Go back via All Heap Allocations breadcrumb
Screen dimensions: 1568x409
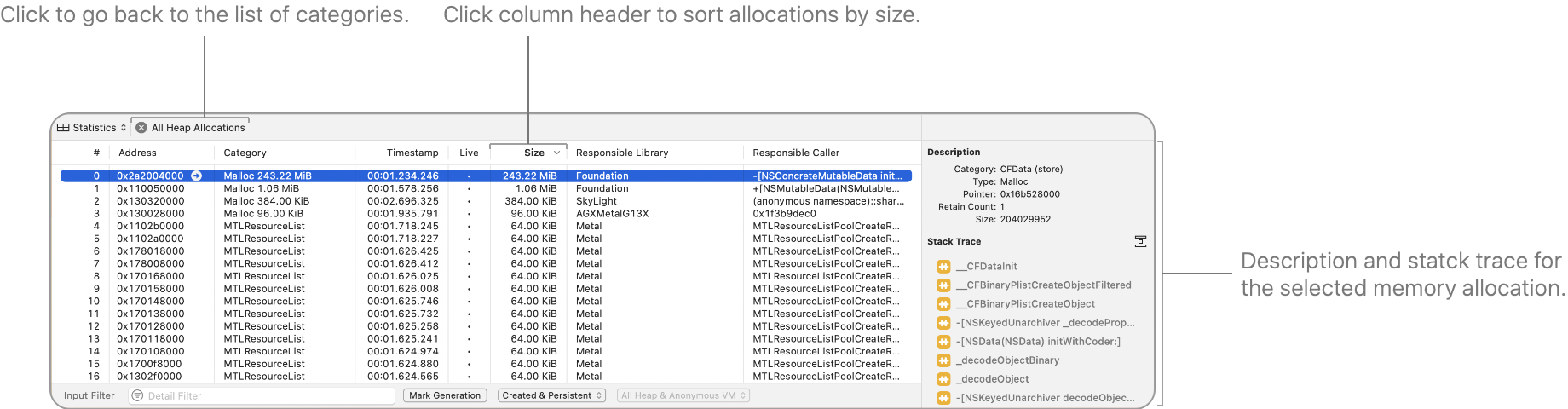pos(198,128)
